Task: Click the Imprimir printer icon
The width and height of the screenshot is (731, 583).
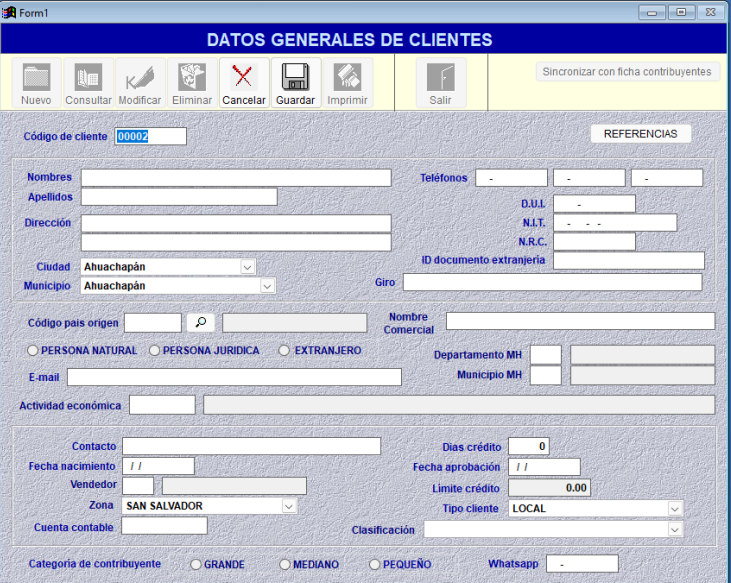Action: click(347, 77)
